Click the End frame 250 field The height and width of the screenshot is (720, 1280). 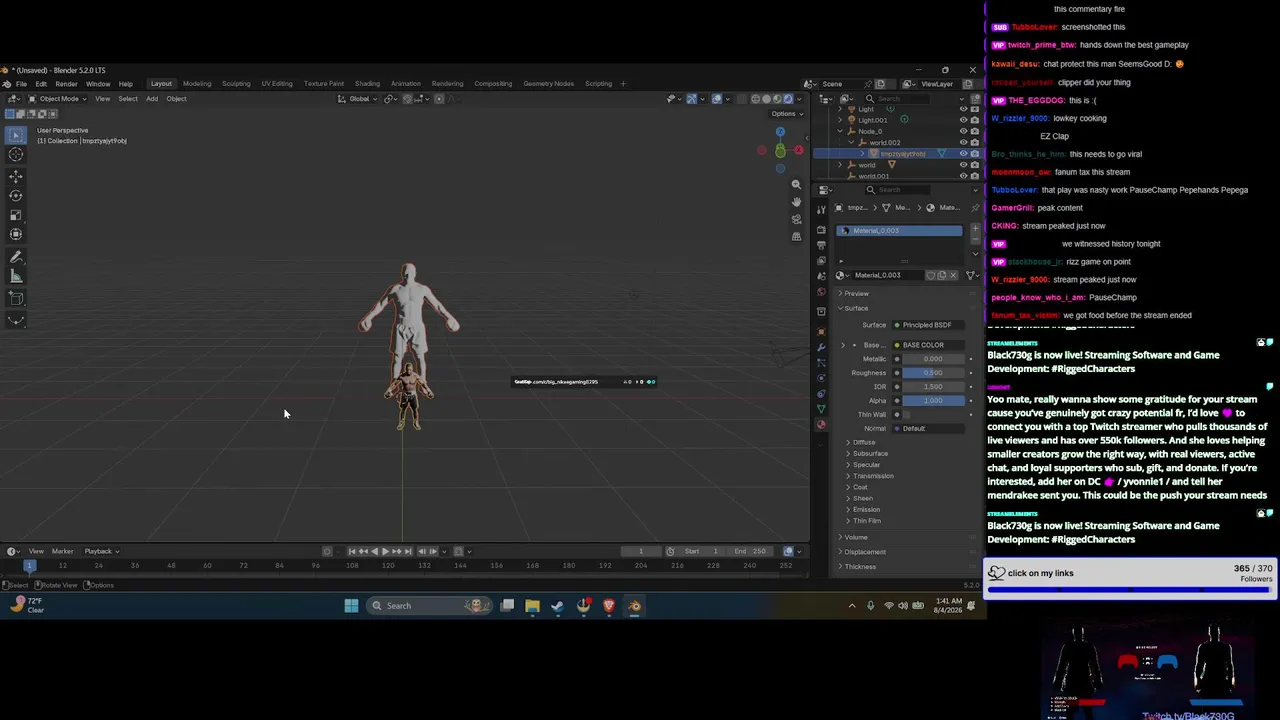[x=749, y=551]
